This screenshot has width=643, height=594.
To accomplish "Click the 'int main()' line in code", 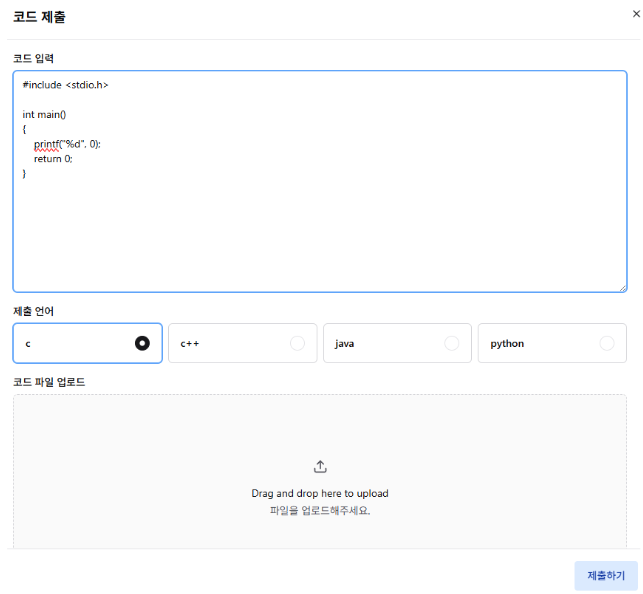I will coord(44,115).
